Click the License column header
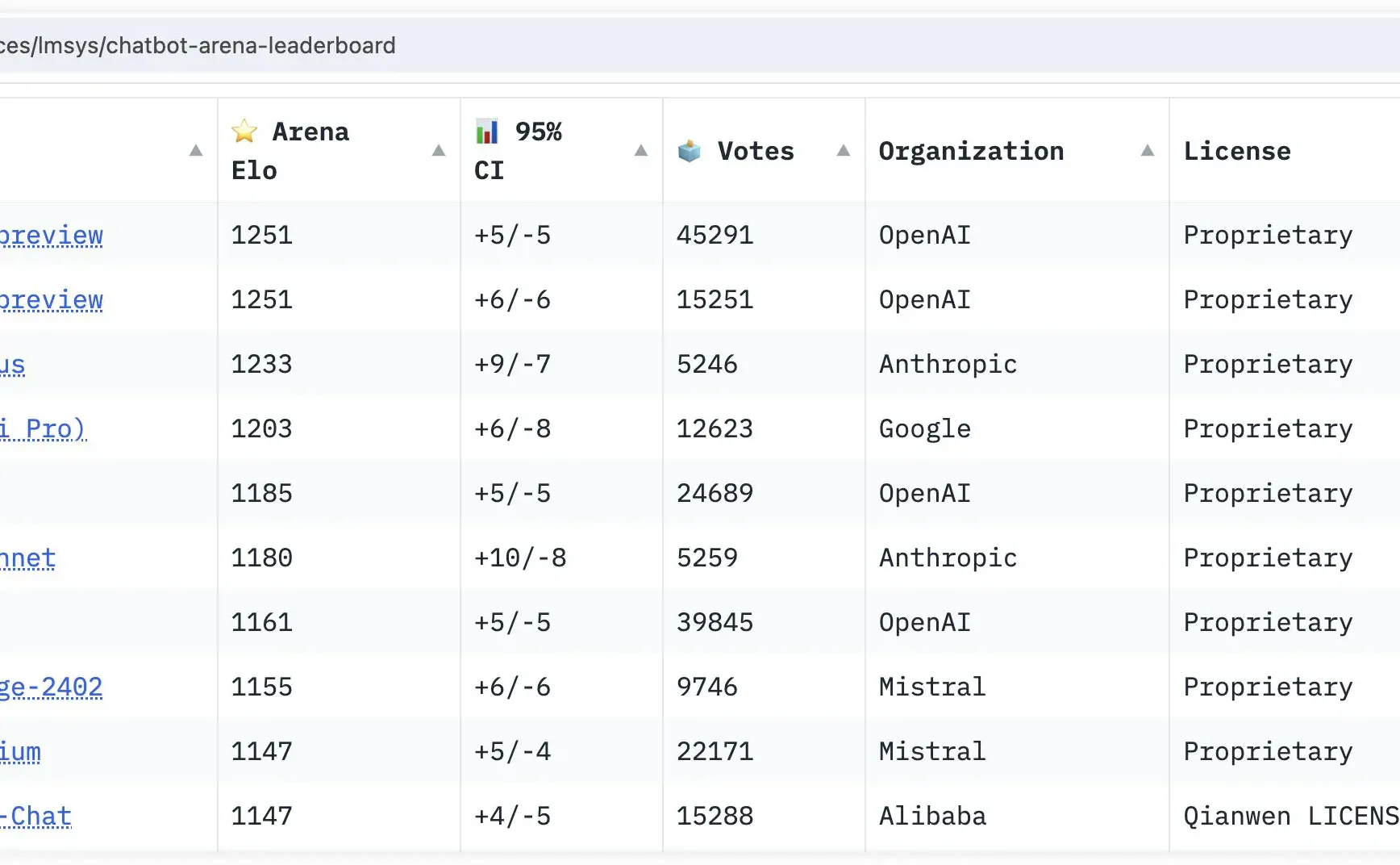The image size is (1400, 865). coord(1237,151)
